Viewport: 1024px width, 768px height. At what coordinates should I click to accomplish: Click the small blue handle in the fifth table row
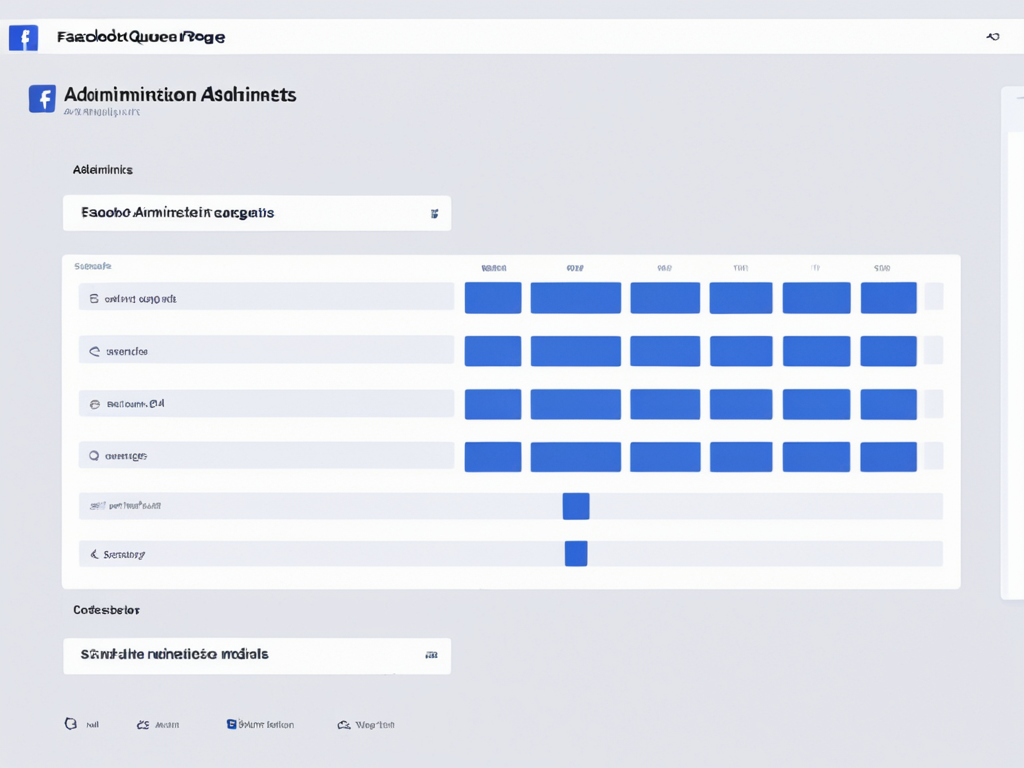pos(576,506)
